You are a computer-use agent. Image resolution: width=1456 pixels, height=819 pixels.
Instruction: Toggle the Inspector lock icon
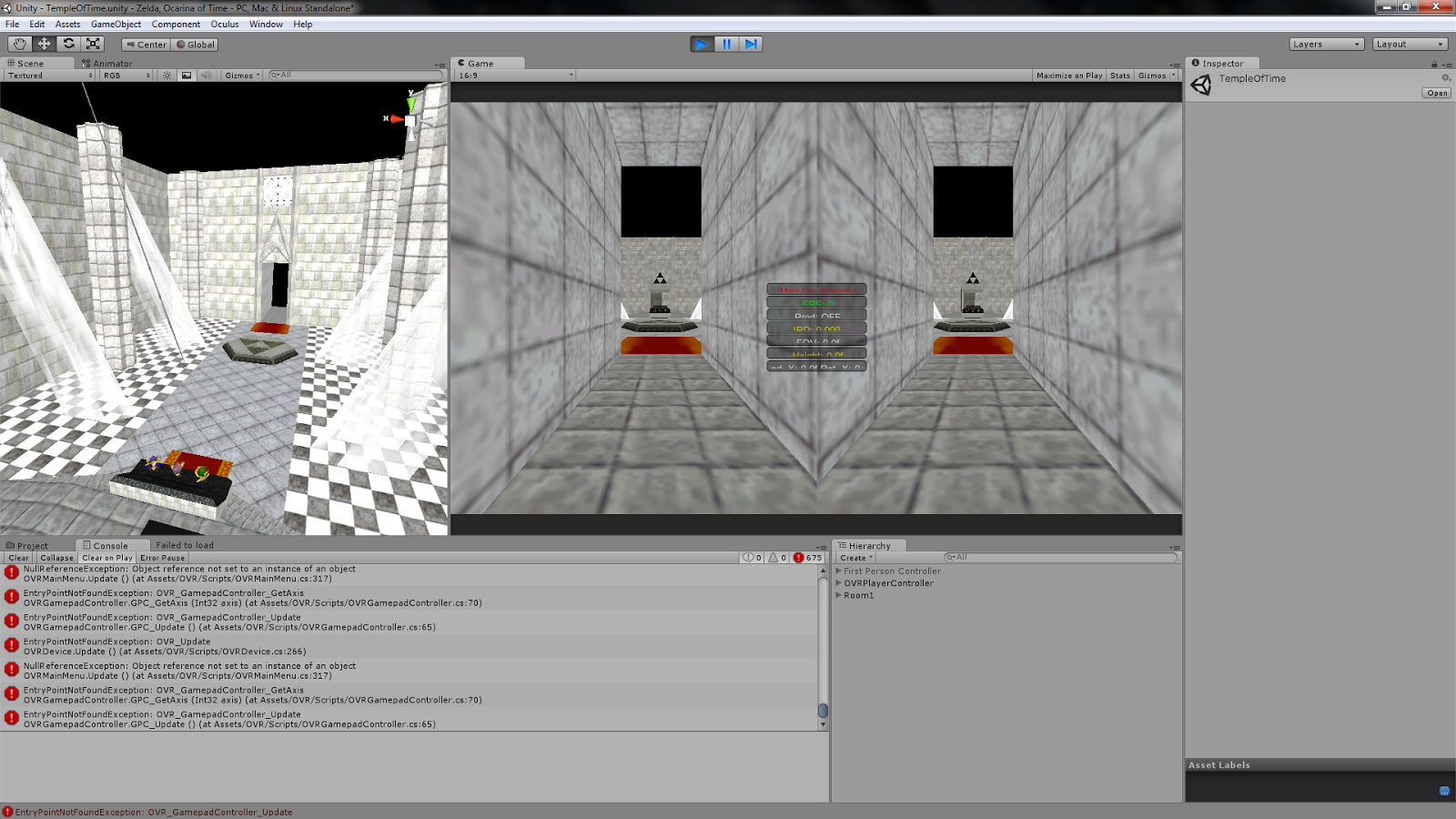(x=1434, y=64)
